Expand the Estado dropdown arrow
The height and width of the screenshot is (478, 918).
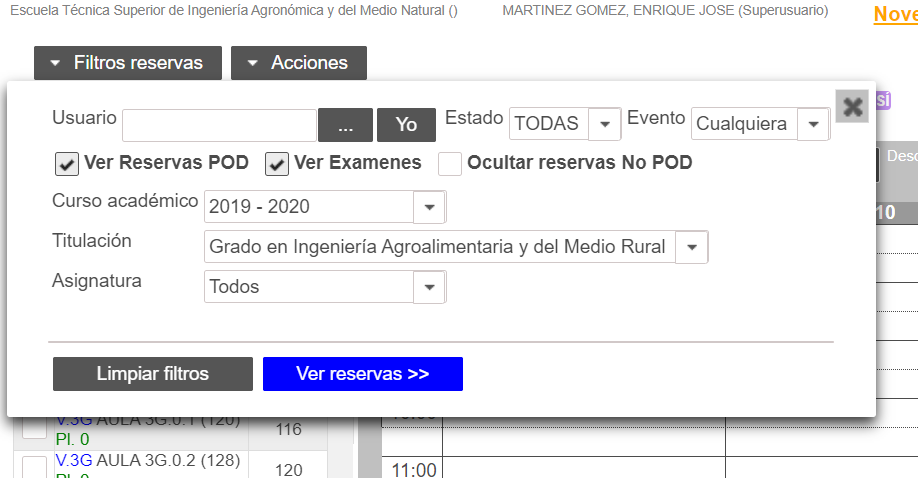[x=604, y=124]
